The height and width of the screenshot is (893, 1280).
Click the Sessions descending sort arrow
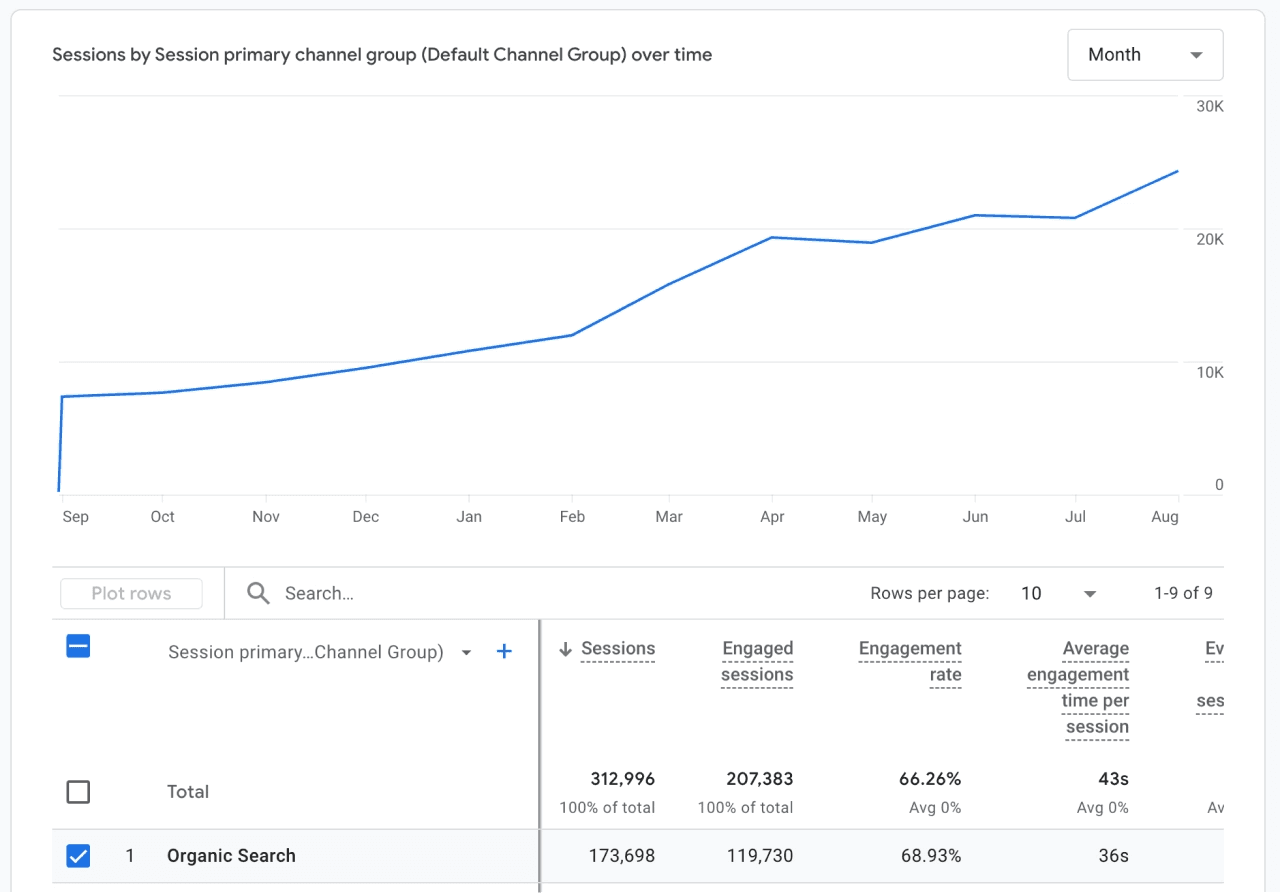pos(565,649)
